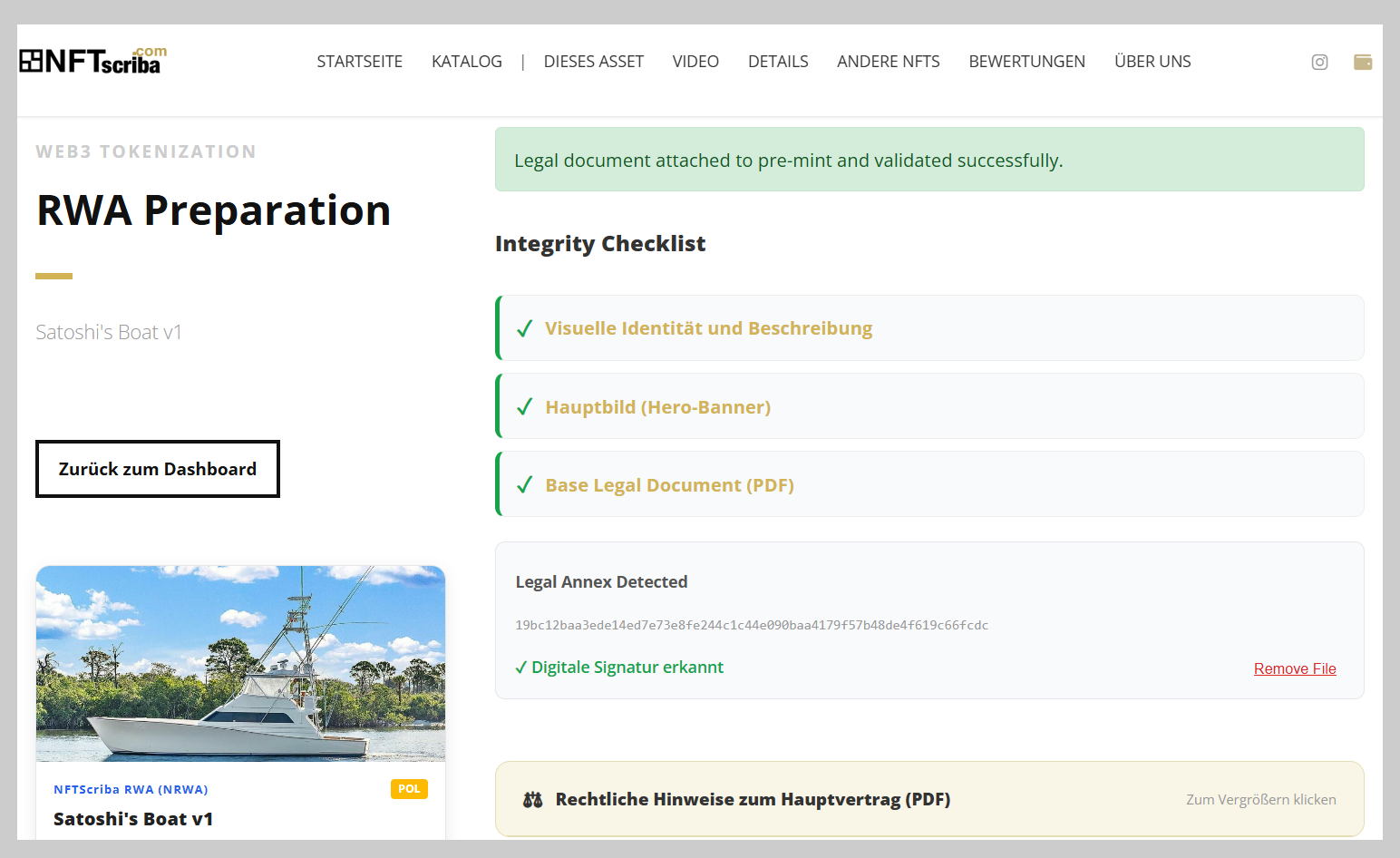
Task: Open the KATALOG menu item
Action: point(466,61)
